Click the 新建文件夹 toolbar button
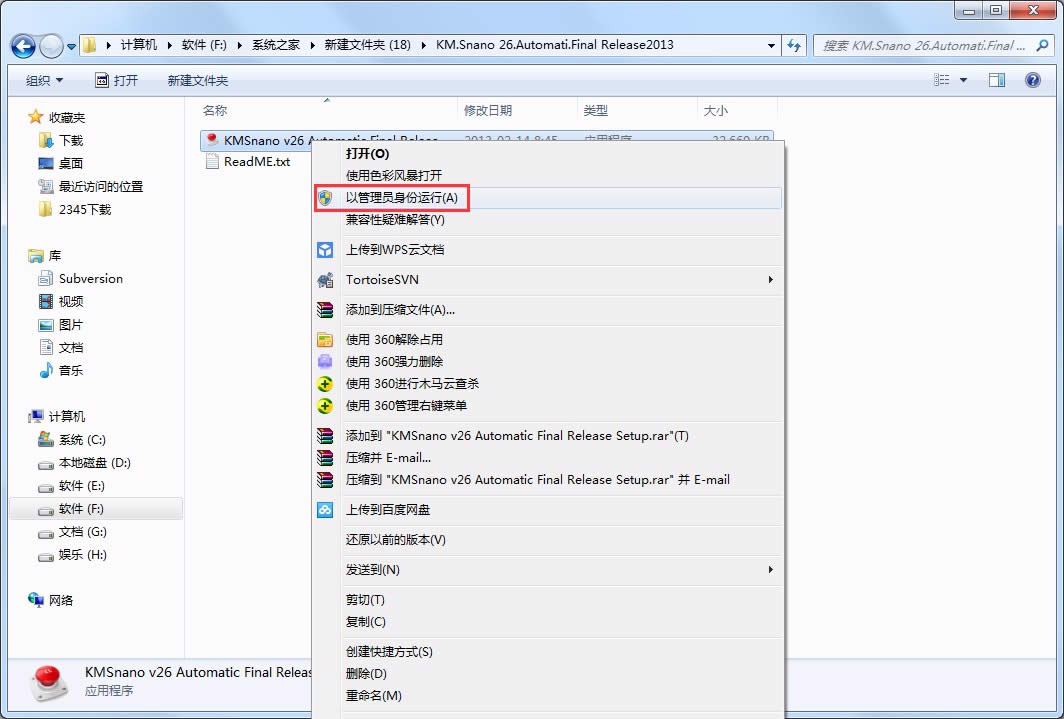This screenshot has height=719, width=1064. (x=198, y=79)
